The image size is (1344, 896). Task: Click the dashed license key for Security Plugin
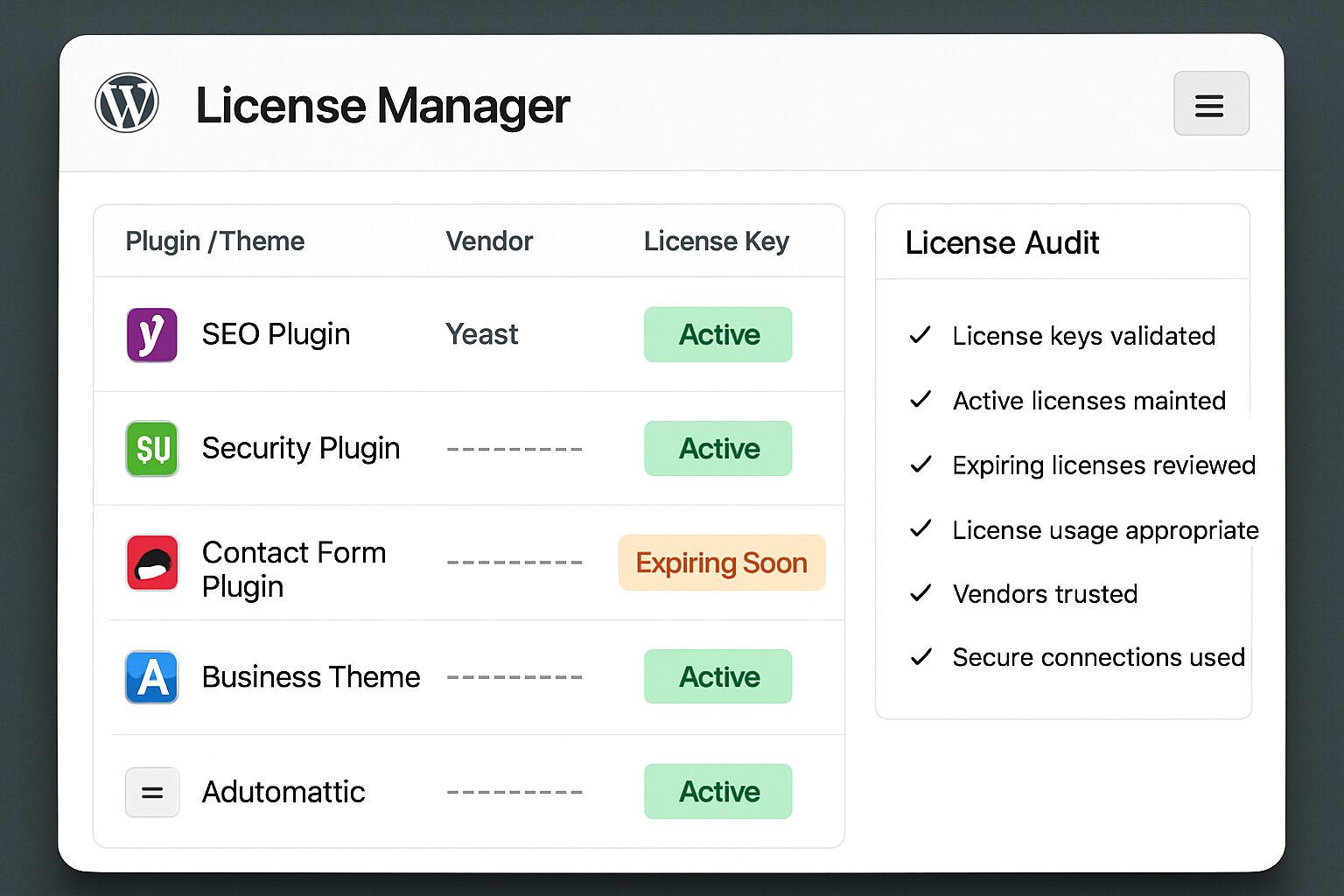pos(514,449)
